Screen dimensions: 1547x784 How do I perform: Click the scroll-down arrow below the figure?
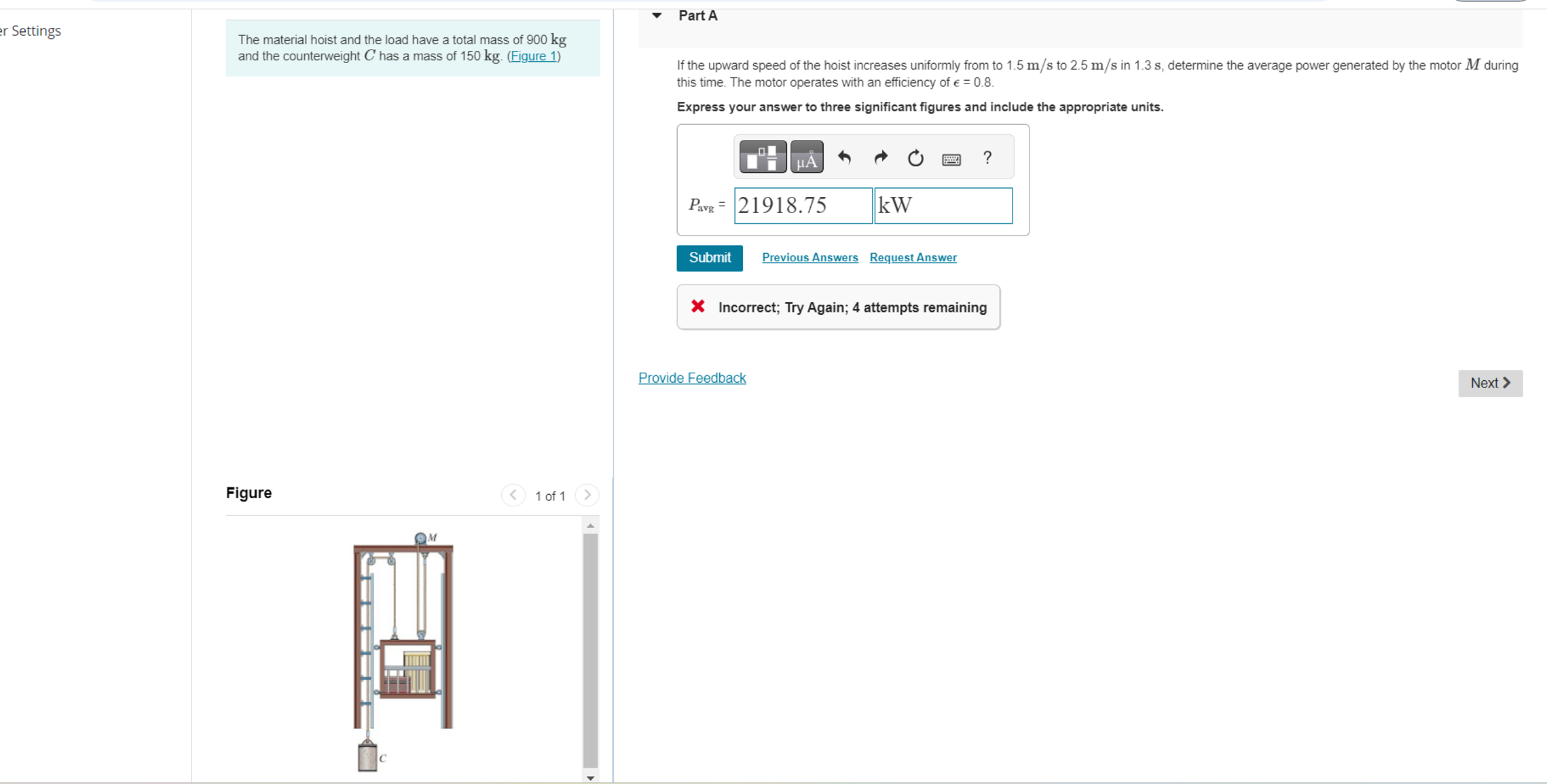coord(590,778)
